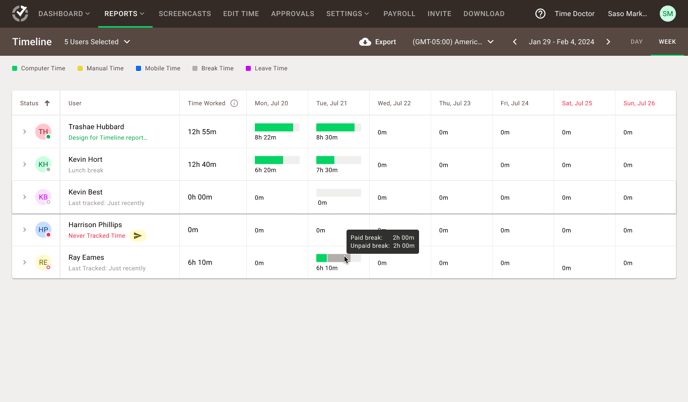Expand Ray Eames' row
The width and height of the screenshot is (688, 402).
point(25,262)
